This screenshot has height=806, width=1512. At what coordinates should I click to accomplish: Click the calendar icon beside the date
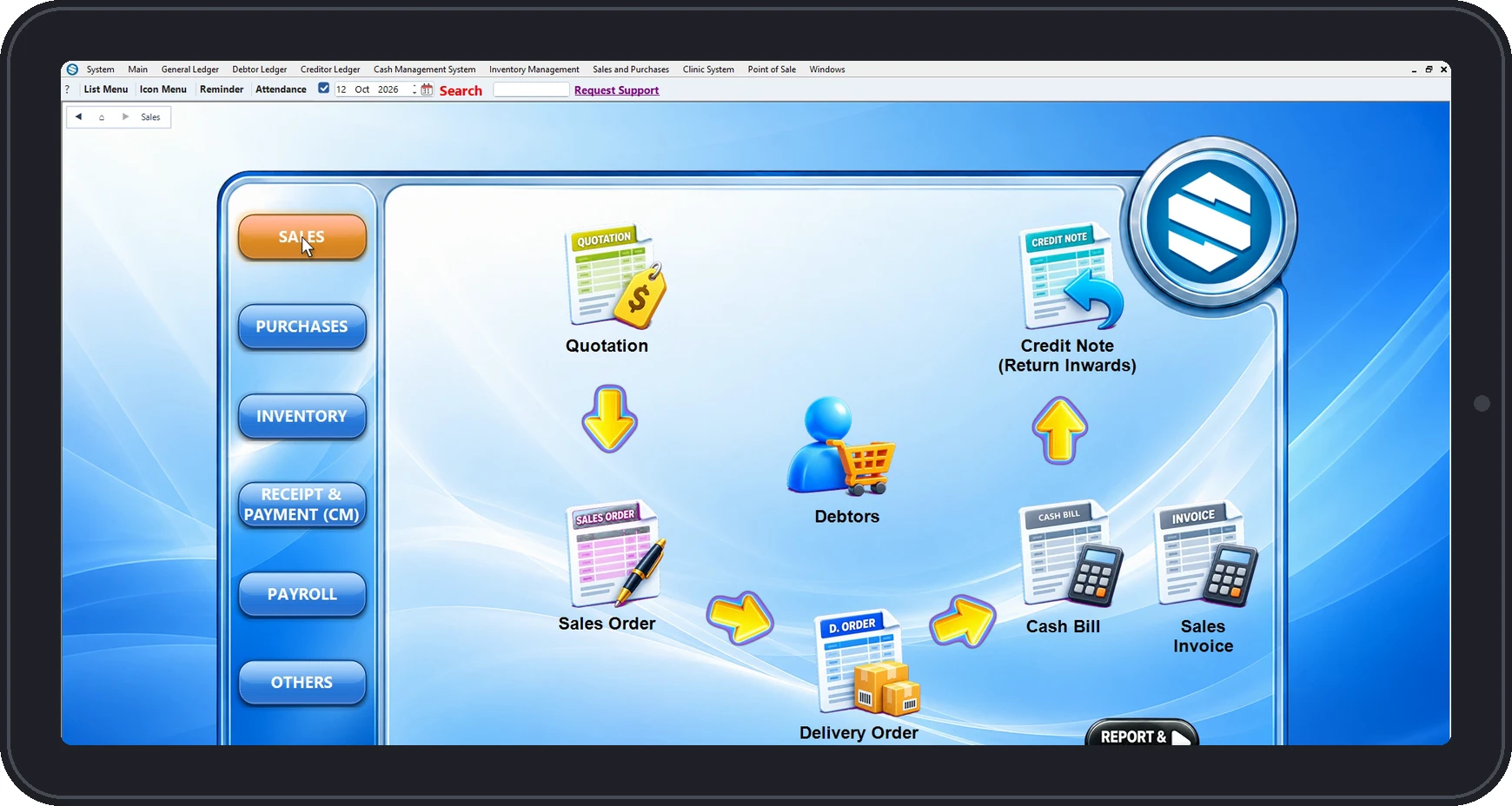pos(427,89)
